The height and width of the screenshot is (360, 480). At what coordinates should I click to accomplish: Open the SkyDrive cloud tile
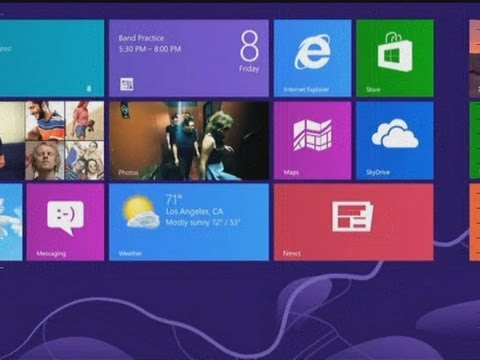point(395,141)
